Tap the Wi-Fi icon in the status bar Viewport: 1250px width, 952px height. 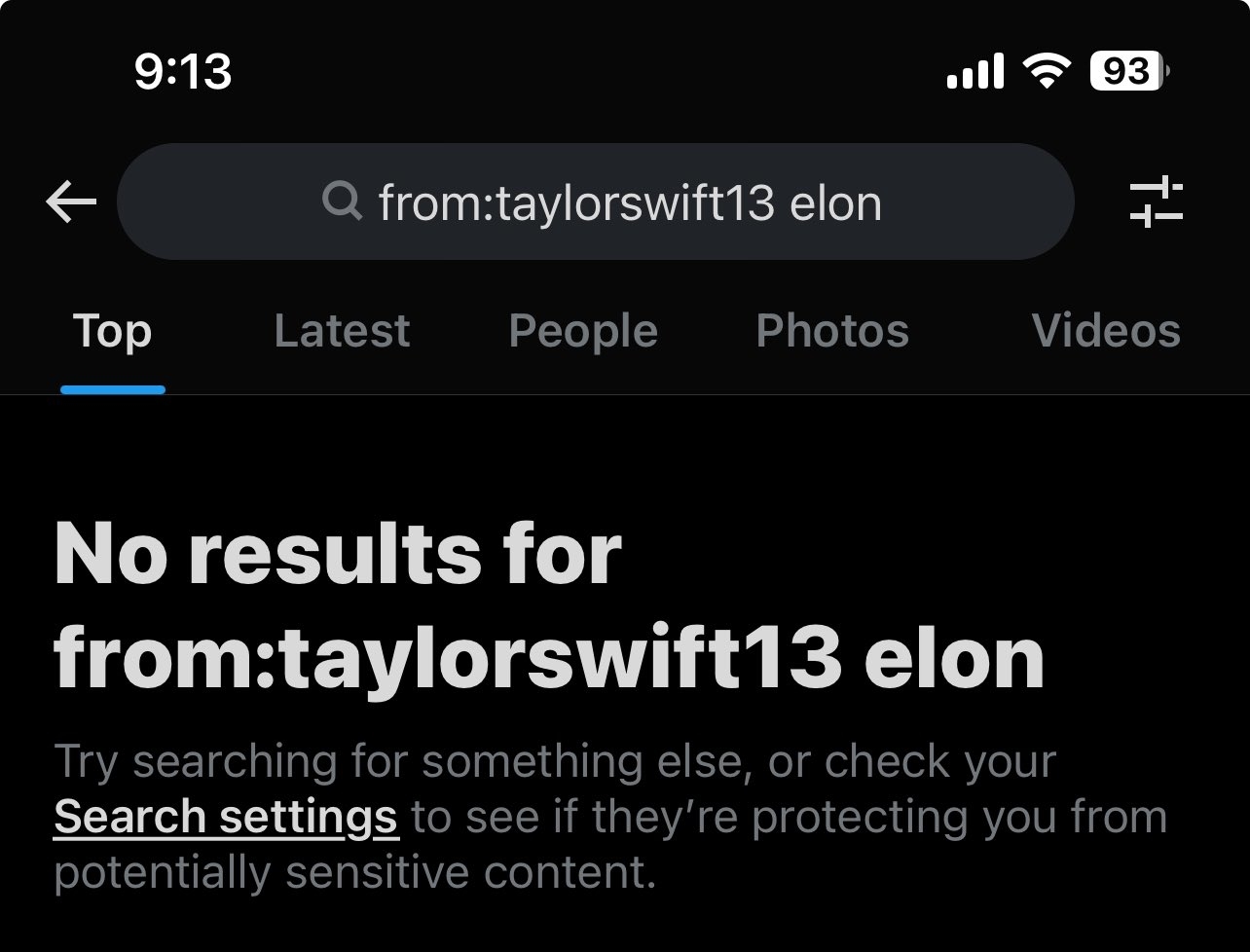[1045, 70]
